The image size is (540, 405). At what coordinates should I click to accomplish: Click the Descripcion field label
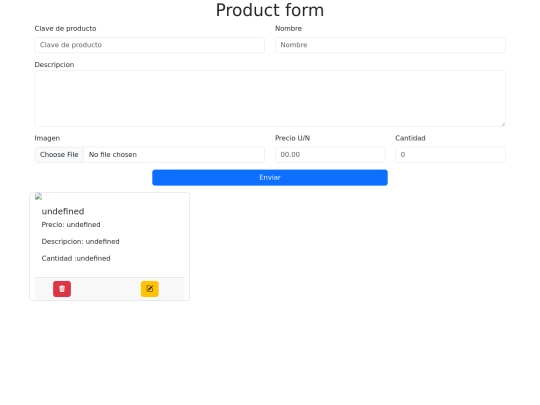pyautogui.click(x=54, y=65)
